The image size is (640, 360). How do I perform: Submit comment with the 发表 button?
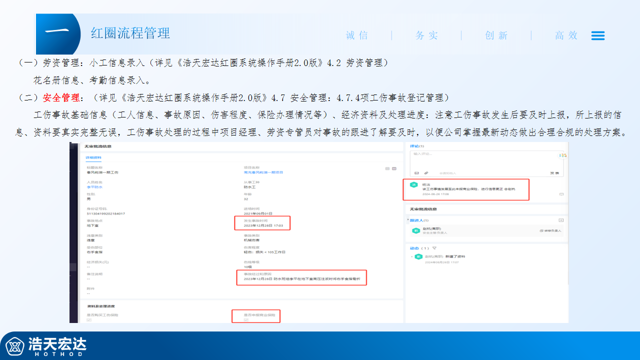pyautogui.click(x=554, y=173)
